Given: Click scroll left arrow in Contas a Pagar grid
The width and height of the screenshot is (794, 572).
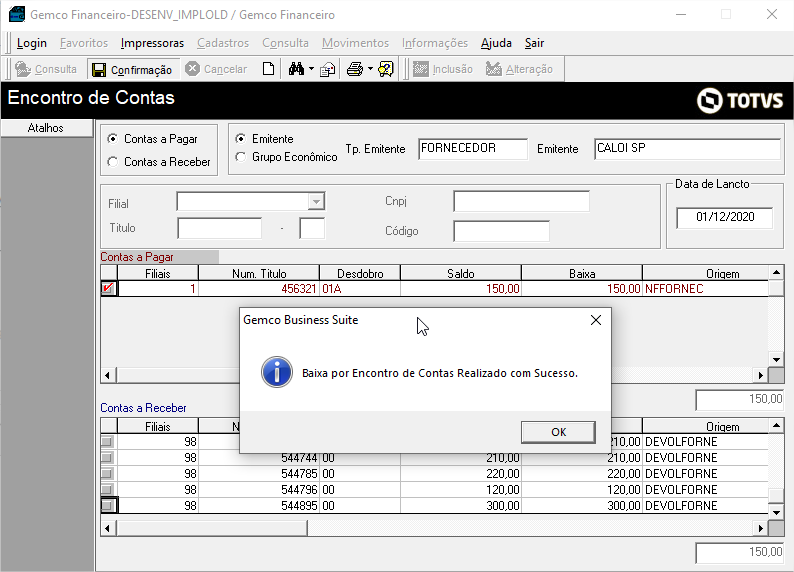Looking at the screenshot, I should coord(108,375).
